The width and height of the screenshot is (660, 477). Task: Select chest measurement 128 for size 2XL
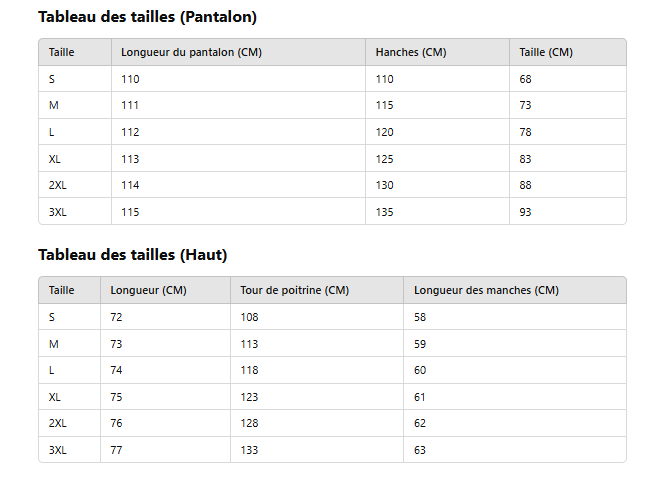pos(249,423)
